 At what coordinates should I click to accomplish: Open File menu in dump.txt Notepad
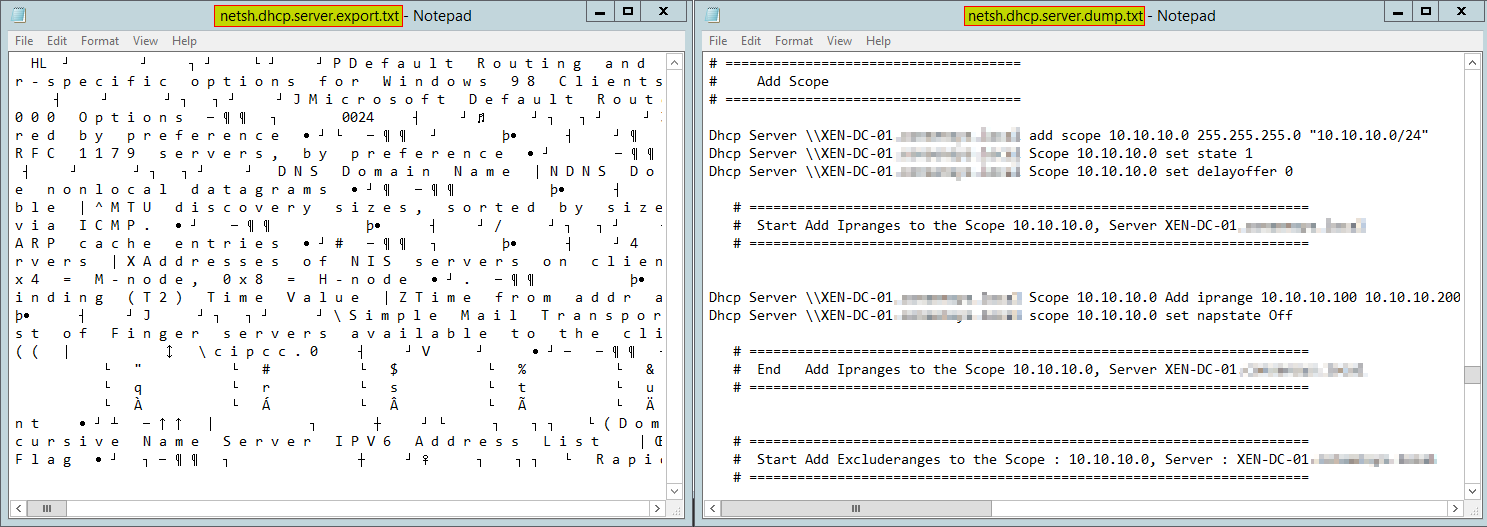[x=717, y=41]
